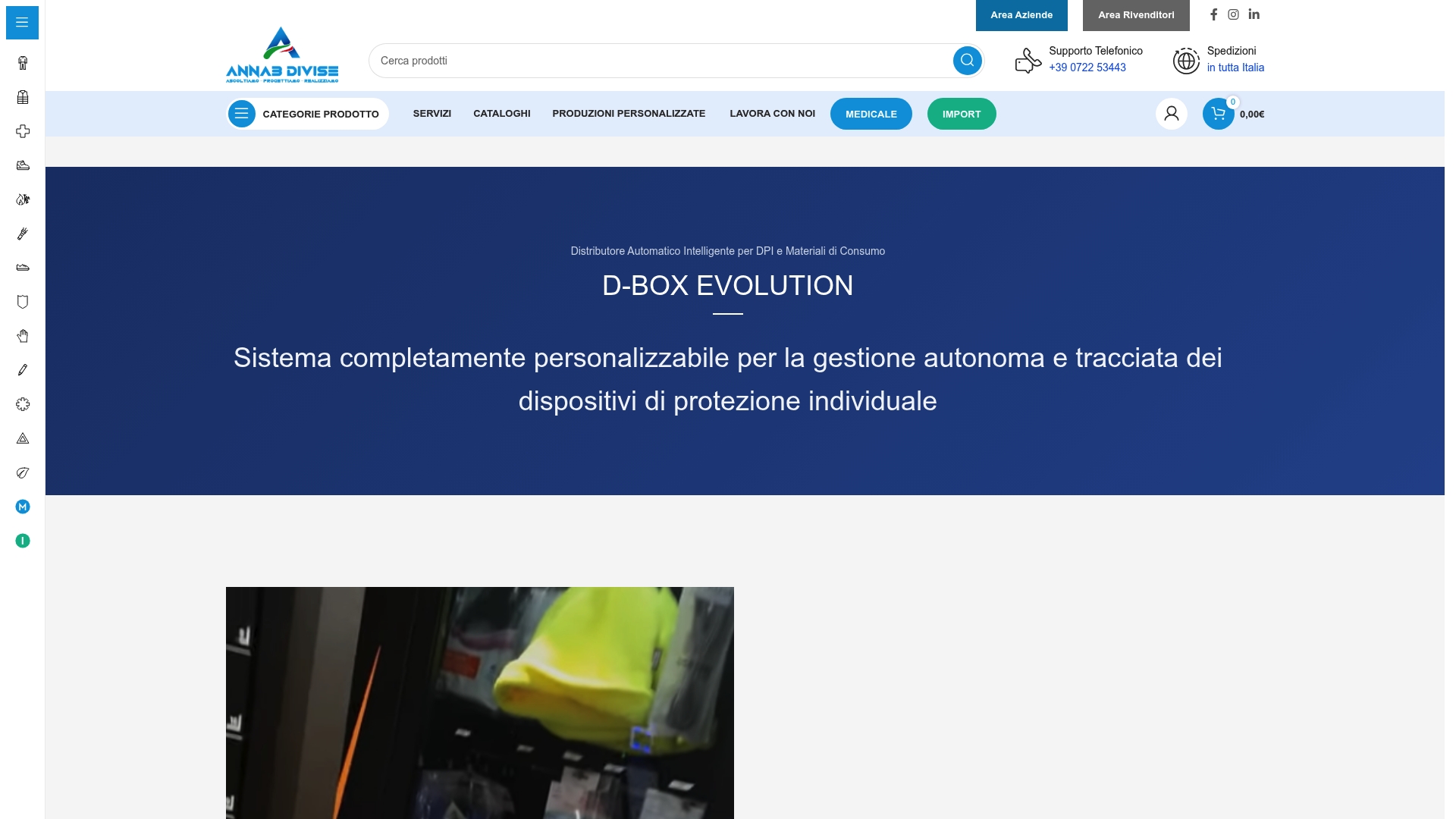Select the flashlight category icon
The width and height of the screenshot is (1456, 819).
[x=23, y=234]
